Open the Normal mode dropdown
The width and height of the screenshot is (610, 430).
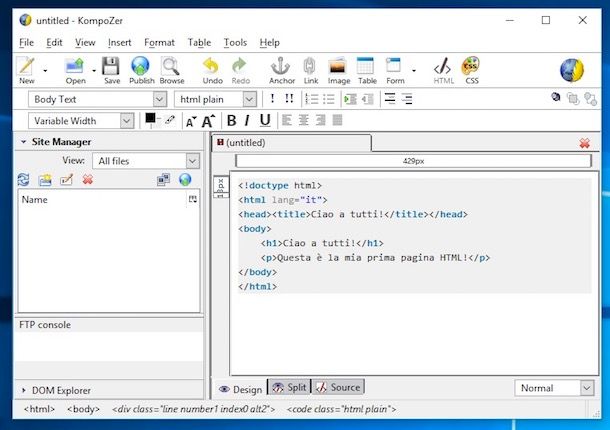pos(554,388)
